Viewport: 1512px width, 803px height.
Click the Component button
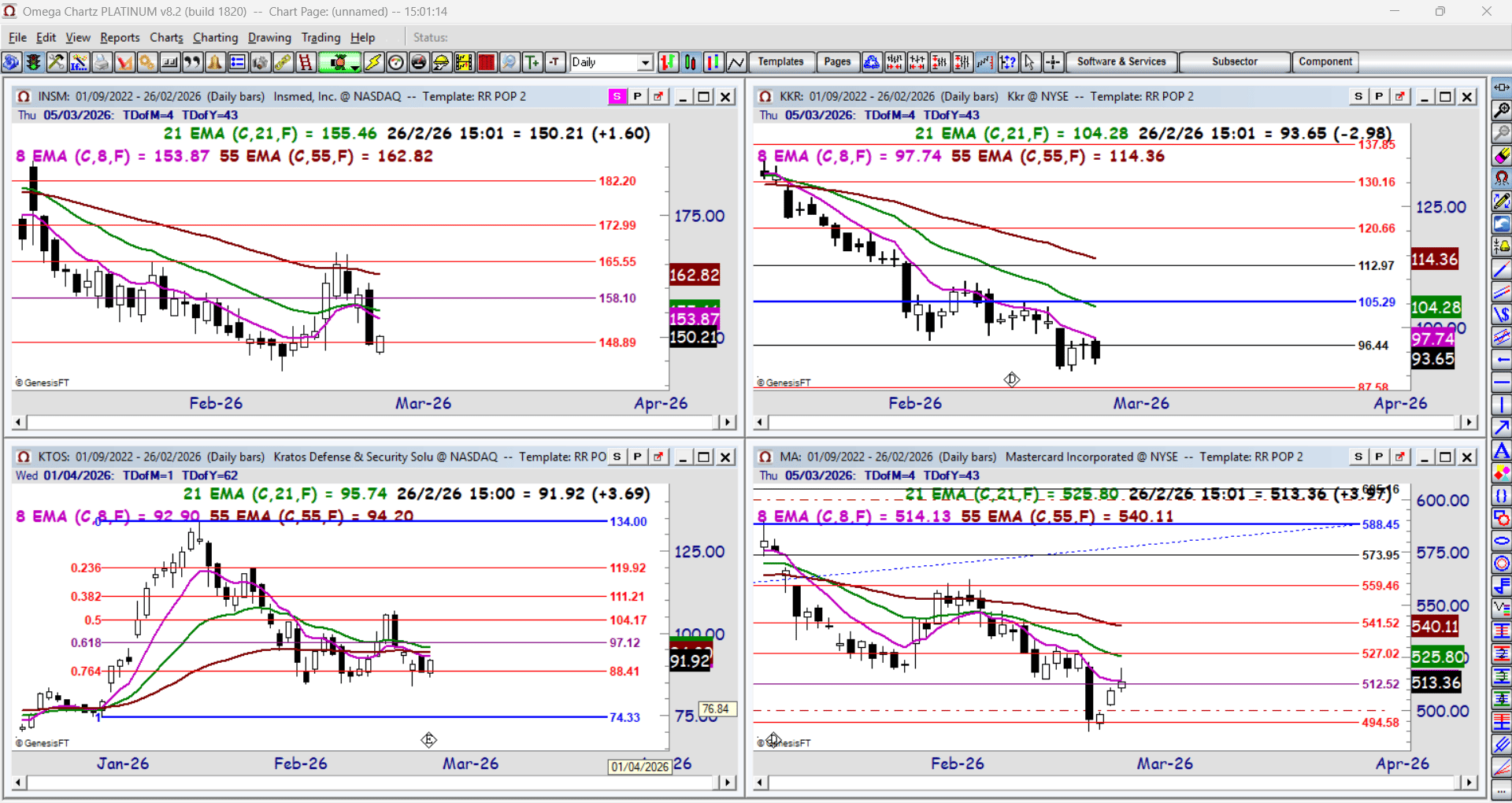coord(1325,62)
